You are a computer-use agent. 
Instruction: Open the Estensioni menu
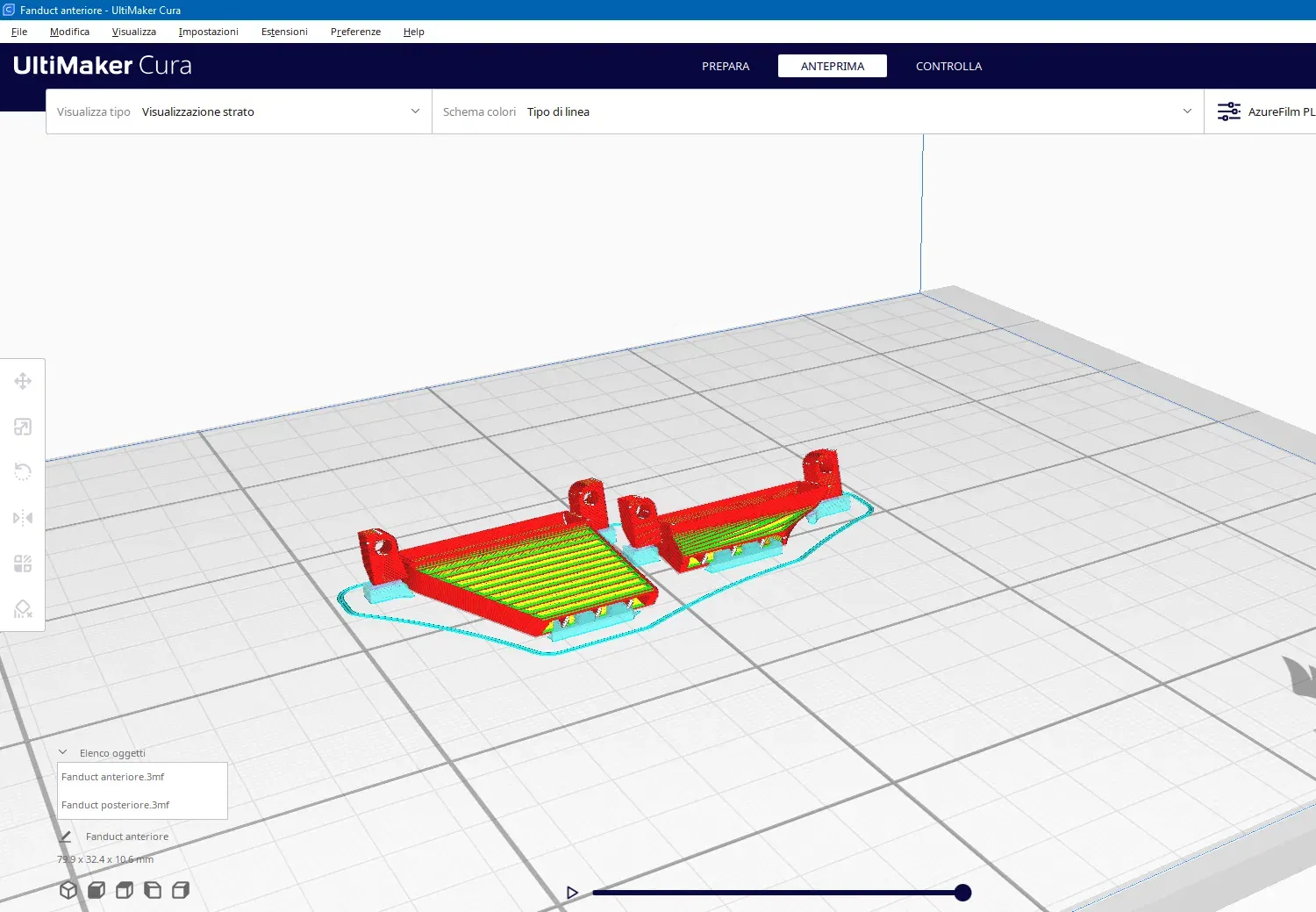(284, 32)
